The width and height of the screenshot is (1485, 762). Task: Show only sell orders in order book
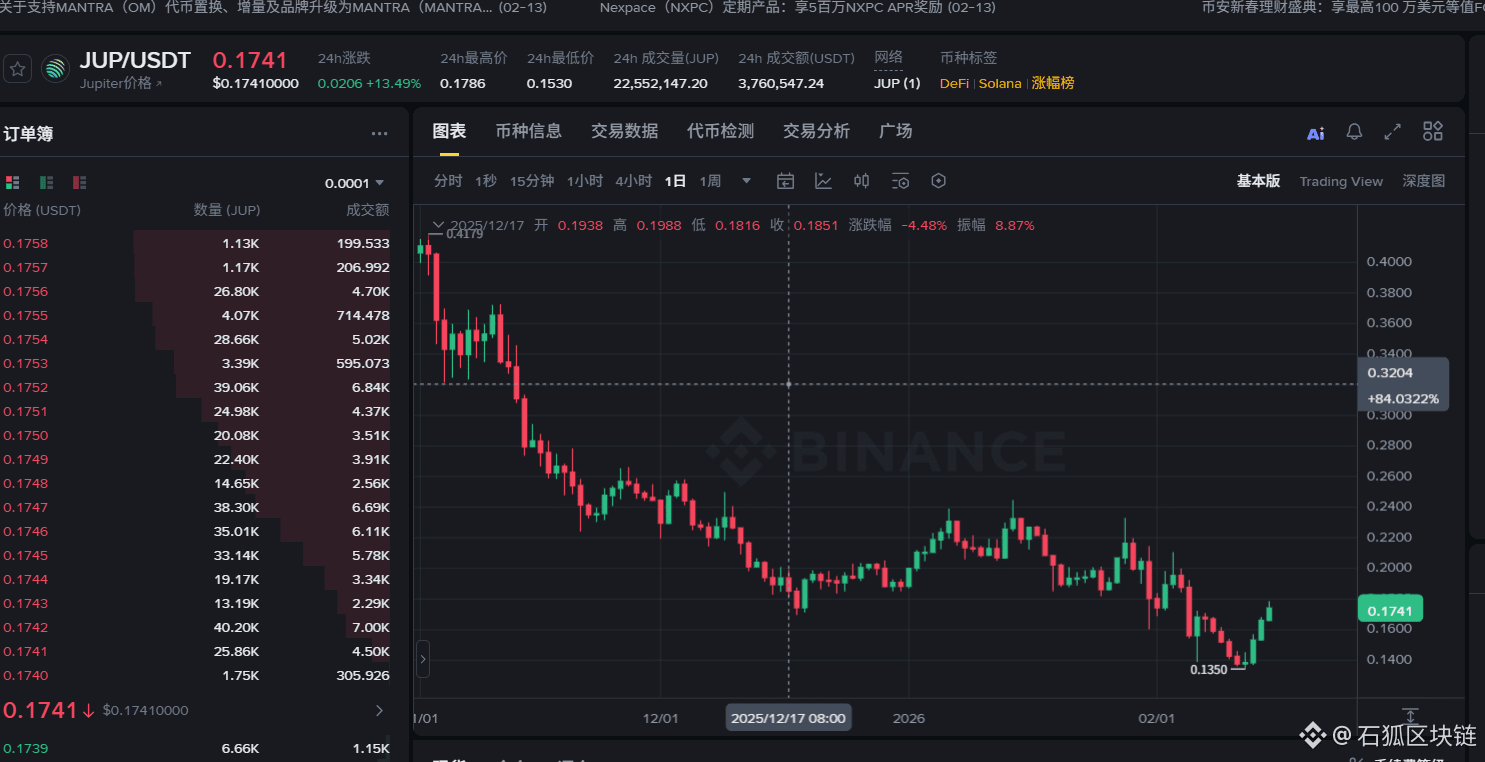79,183
